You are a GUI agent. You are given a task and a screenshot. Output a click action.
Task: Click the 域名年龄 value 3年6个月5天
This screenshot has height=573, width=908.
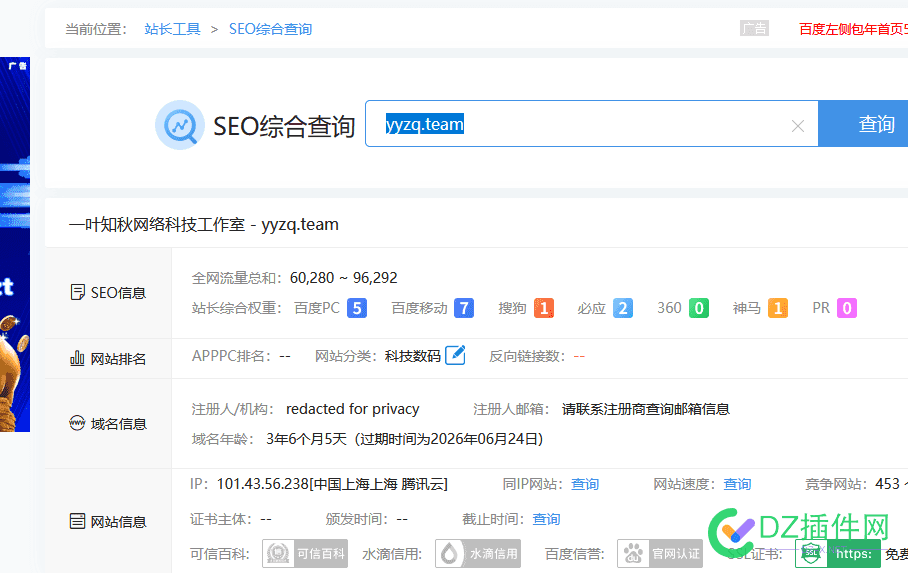(306, 439)
